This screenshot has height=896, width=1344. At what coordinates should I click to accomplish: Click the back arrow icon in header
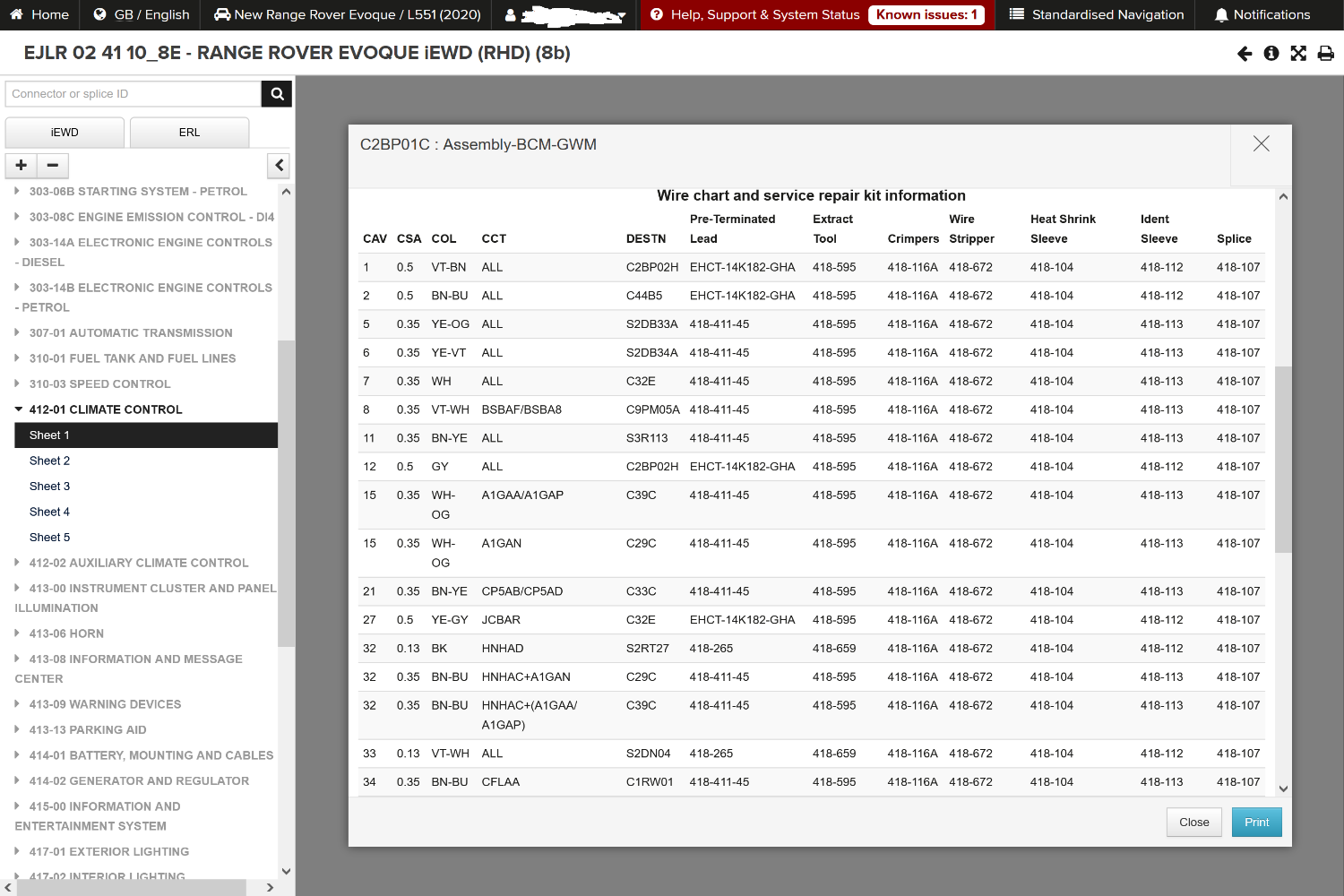click(x=1245, y=54)
